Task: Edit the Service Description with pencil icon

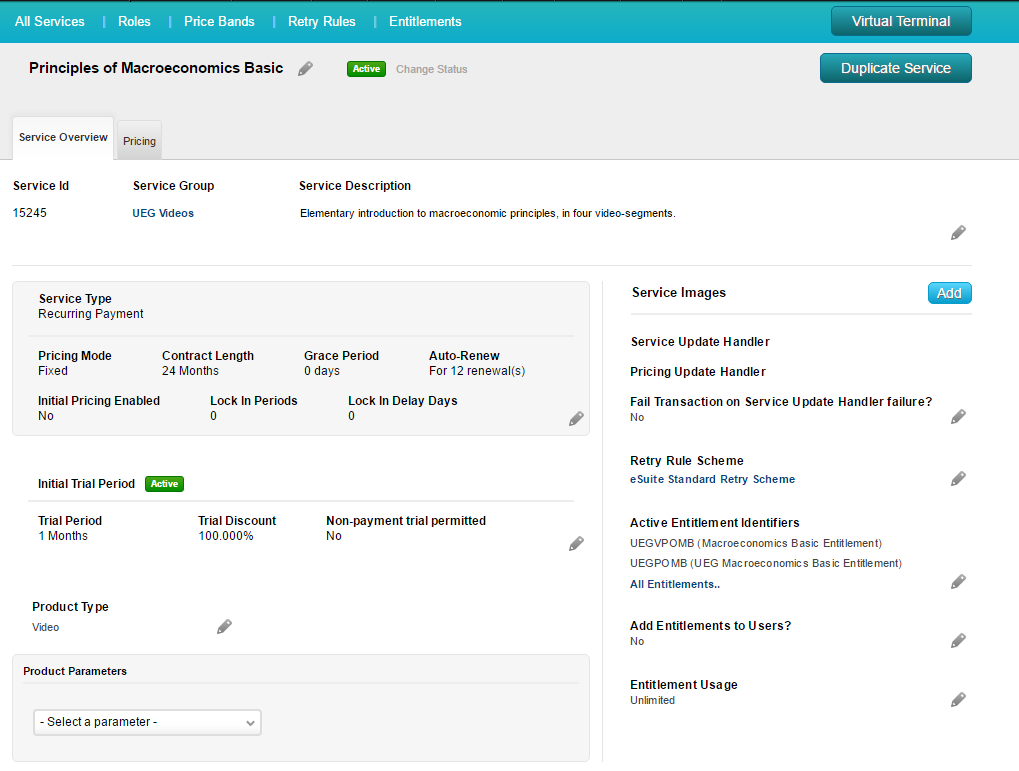Action: pos(958,233)
